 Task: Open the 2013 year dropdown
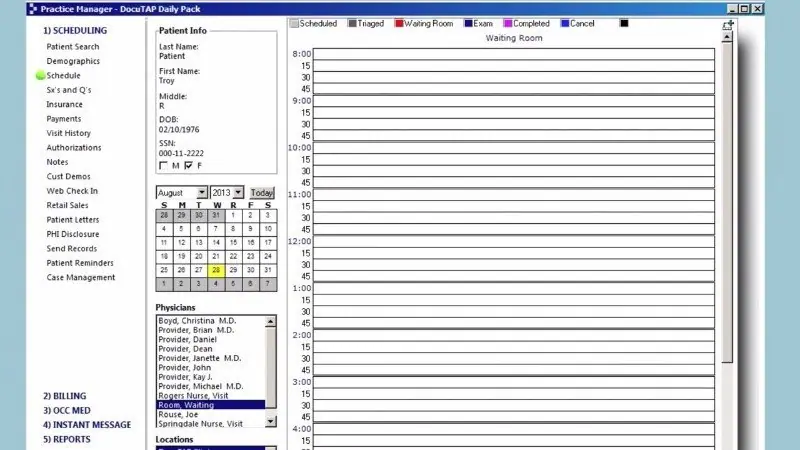pyautogui.click(x=238, y=192)
